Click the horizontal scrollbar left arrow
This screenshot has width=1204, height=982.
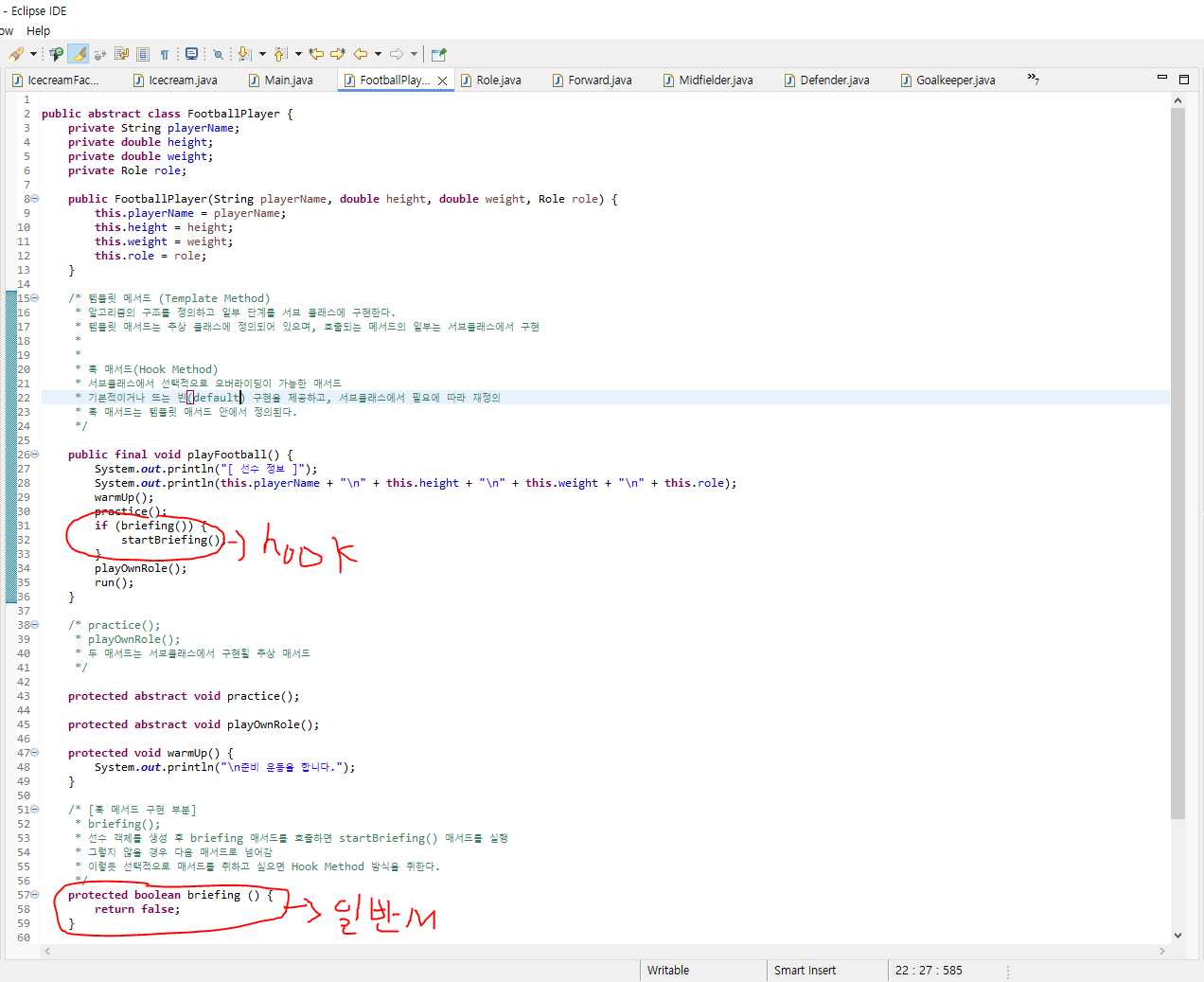click(x=47, y=951)
